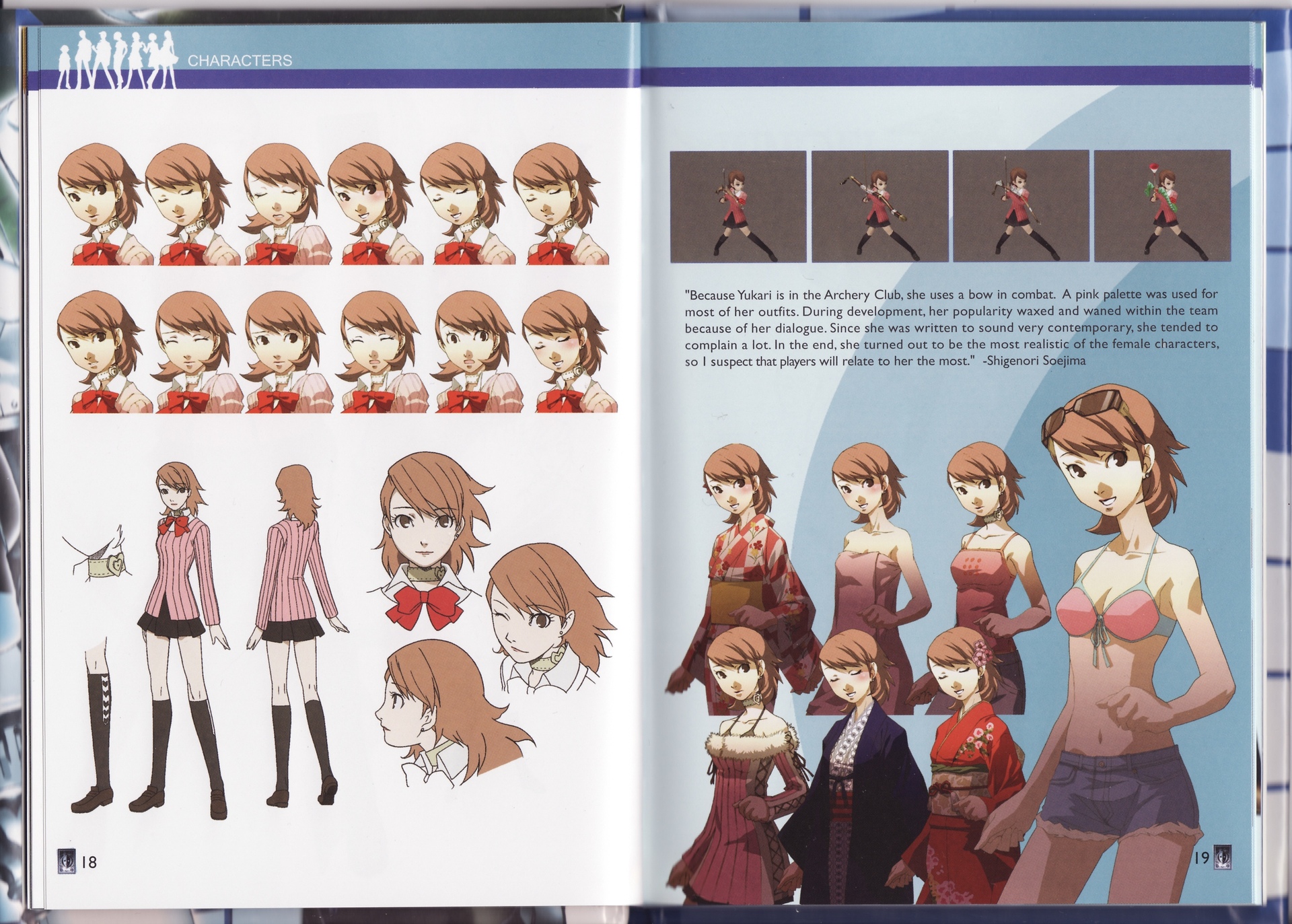This screenshot has width=1292, height=924.
Task: Click the first battle pose screenshot thumbnail
Action: coord(738,206)
